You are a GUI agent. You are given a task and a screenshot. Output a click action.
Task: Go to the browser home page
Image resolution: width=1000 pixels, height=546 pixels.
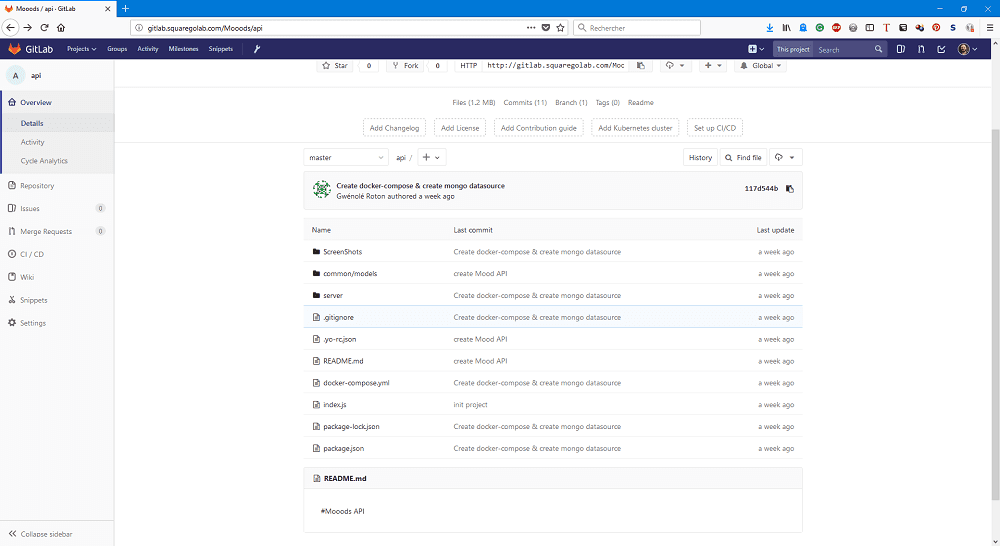point(61,27)
